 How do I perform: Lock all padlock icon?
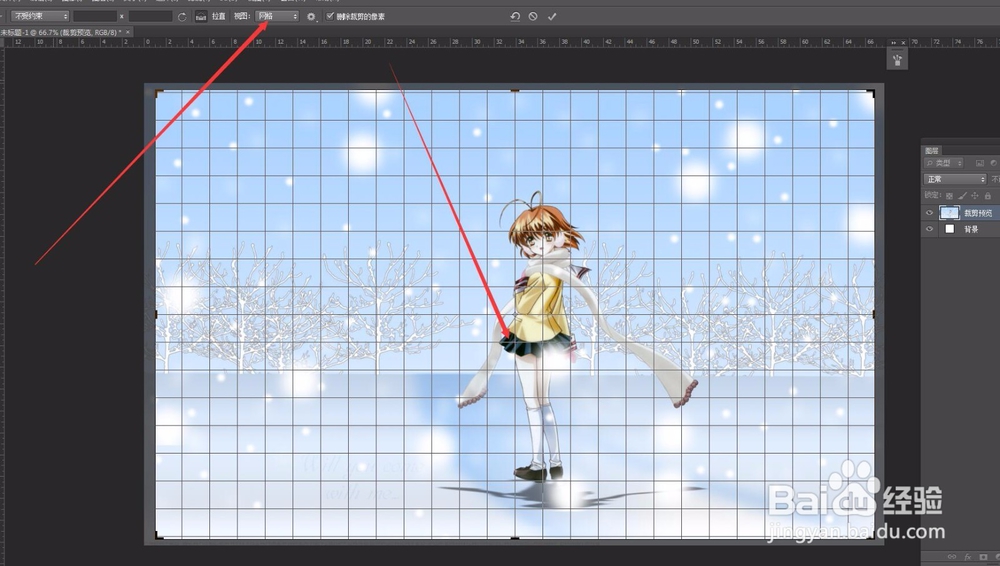(987, 196)
